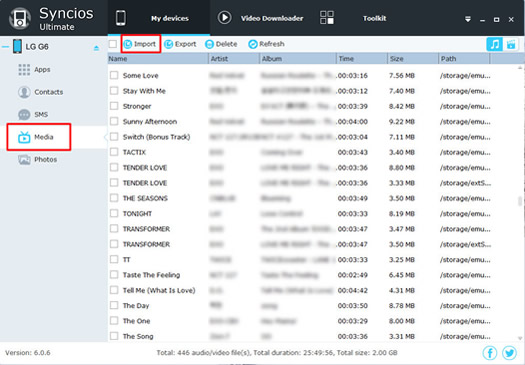Click the 9.22 MB size cell
Image resolution: width=525 pixels, height=365 pixels.
coord(402,122)
